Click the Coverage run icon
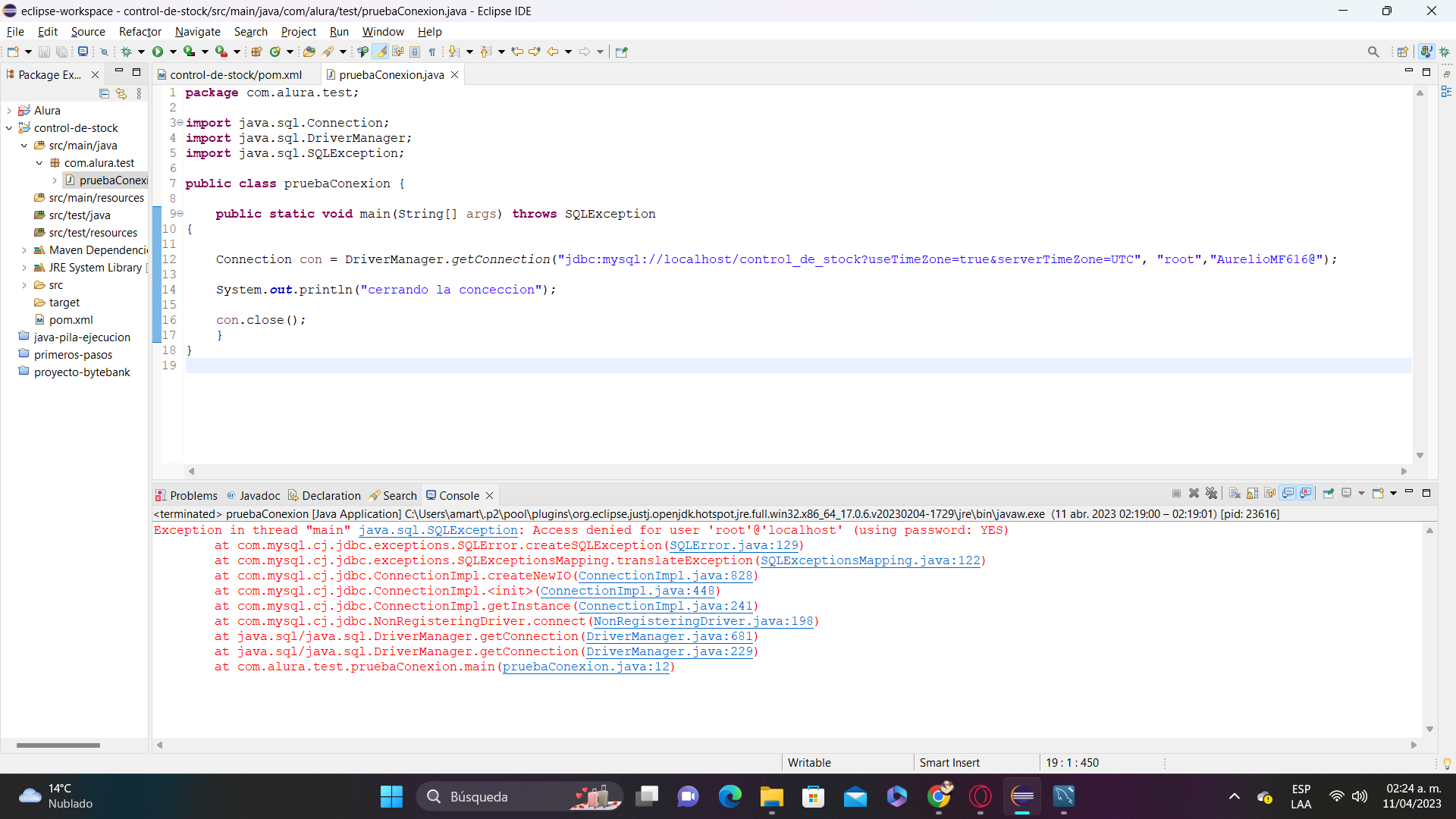The width and height of the screenshot is (1456, 819). [x=189, y=52]
